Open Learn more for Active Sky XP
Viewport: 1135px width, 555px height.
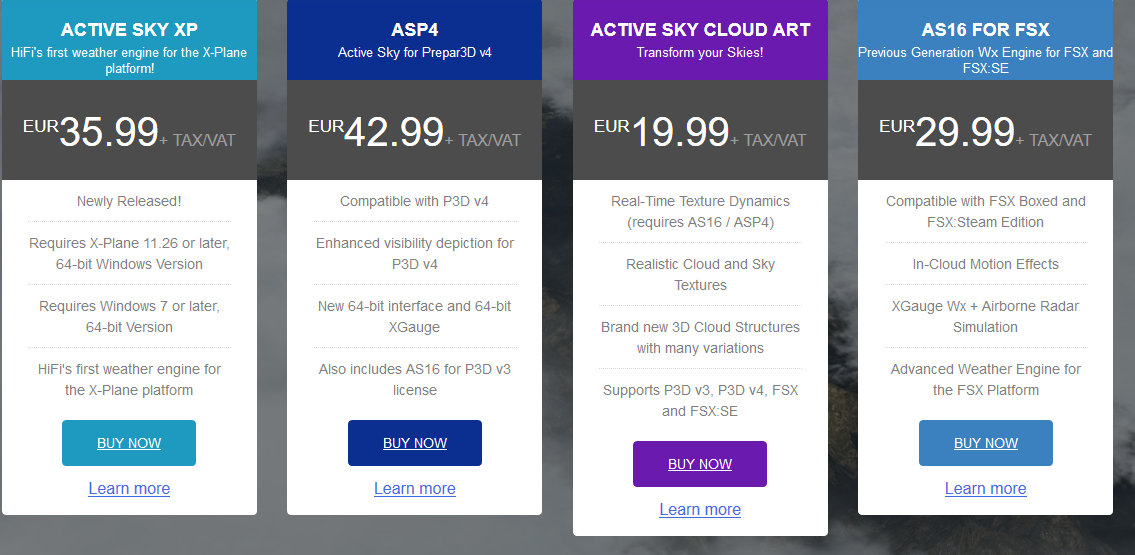point(129,489)
